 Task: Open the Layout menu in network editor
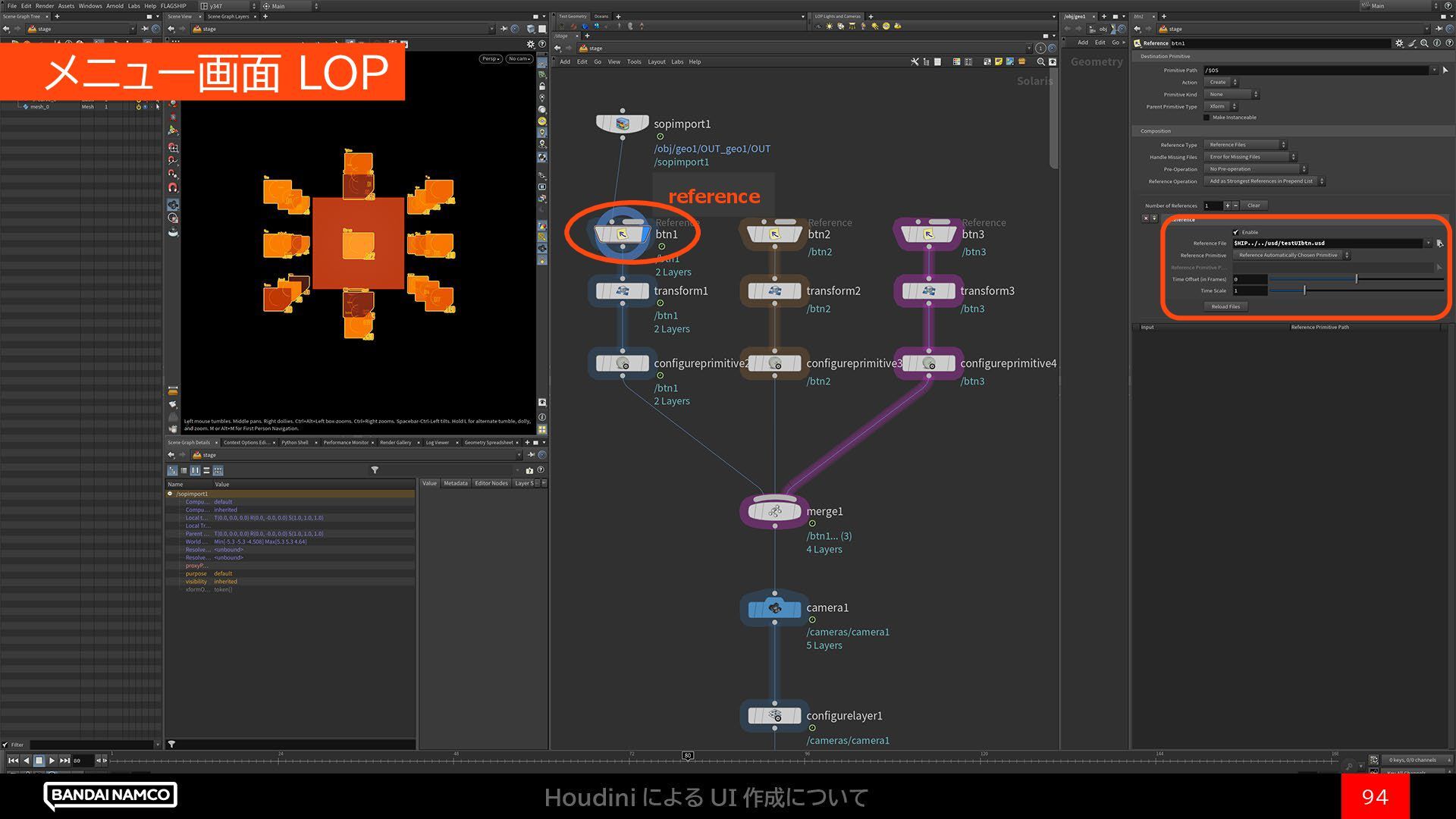click(x=656, y=61)
